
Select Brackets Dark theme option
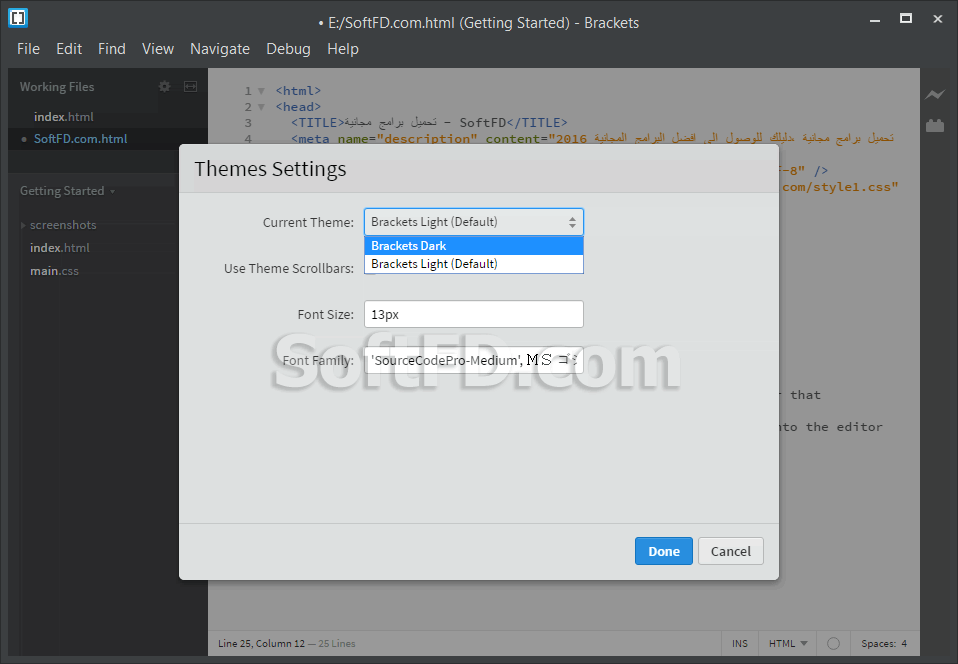474,246
